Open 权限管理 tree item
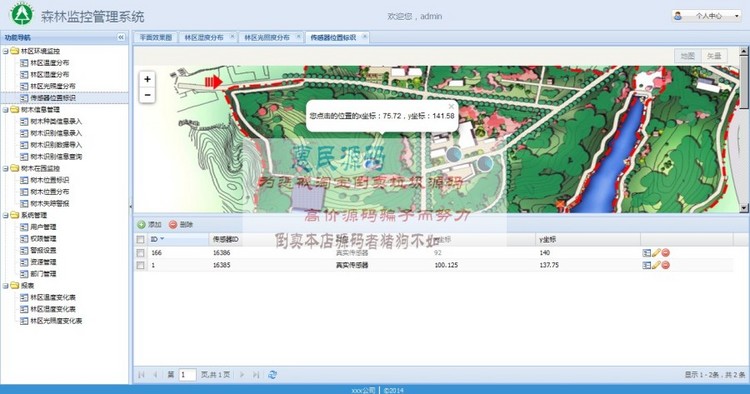Image resolution: width=750 pixels, height=394 pixels. click(x=43, y=239)
